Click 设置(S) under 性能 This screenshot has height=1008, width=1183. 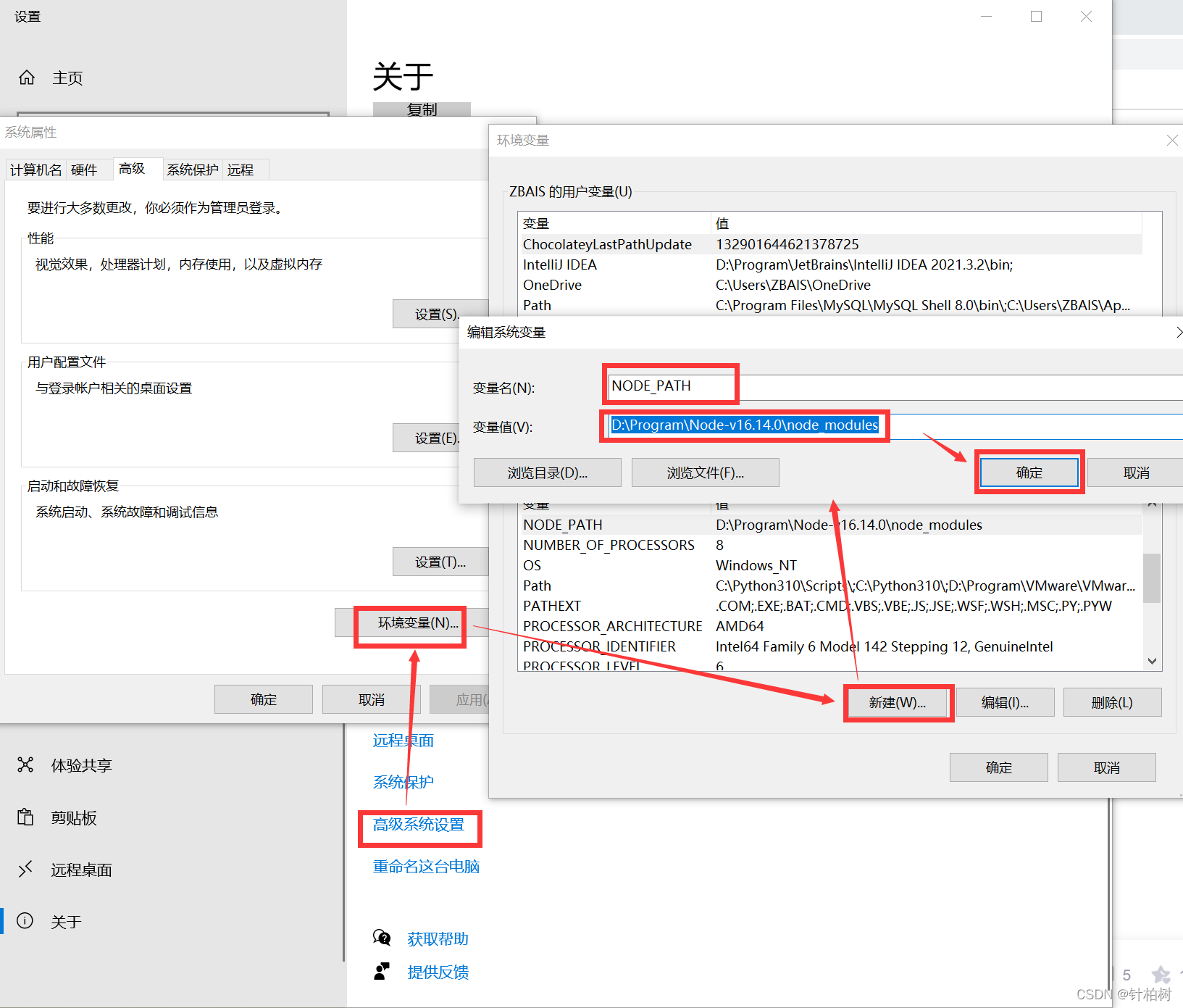point(440,314)
